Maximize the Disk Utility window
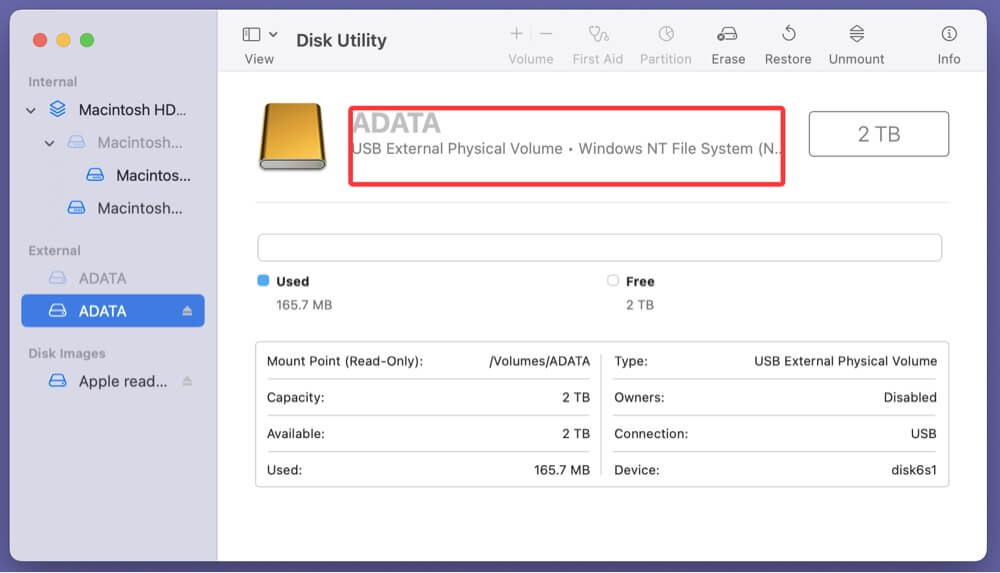Image resolution: width=1000 pixels, height=573 pixels. [87, 40]
